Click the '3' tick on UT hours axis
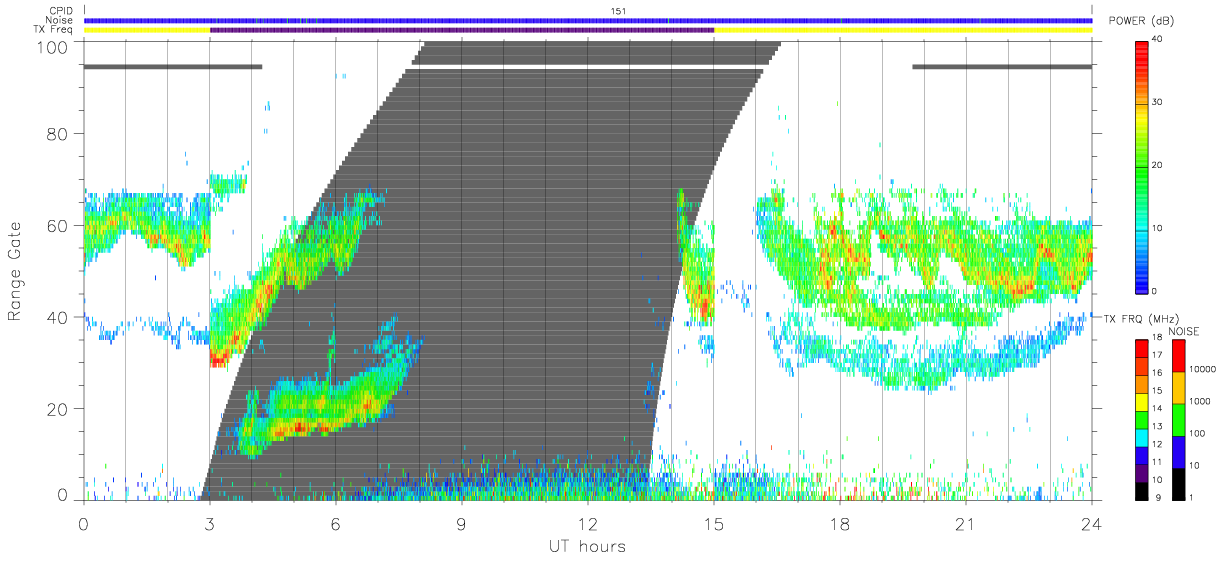 (210, 523)
